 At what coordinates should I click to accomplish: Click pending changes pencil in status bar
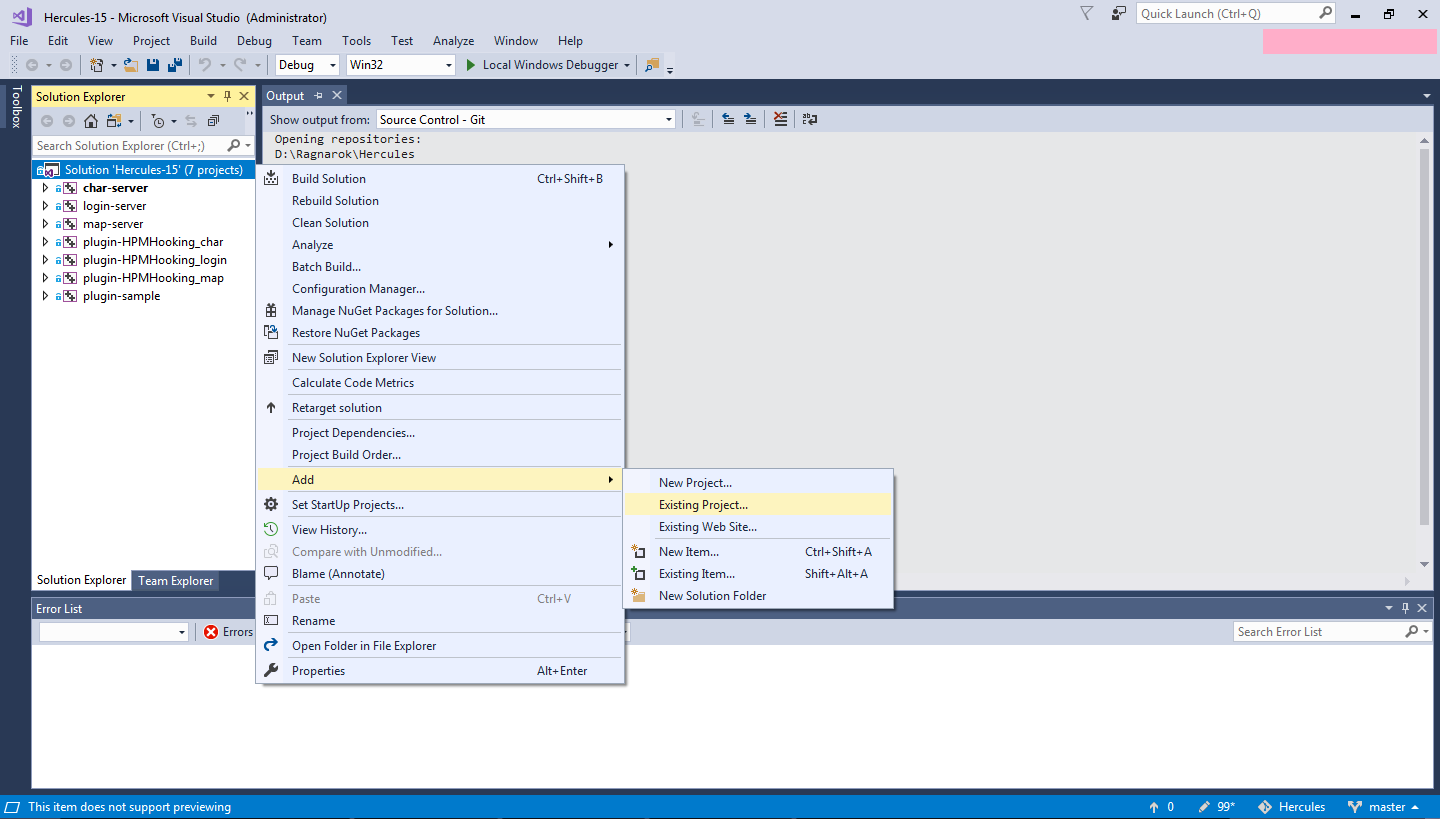pyautogui.click(x=1217, y=807)
